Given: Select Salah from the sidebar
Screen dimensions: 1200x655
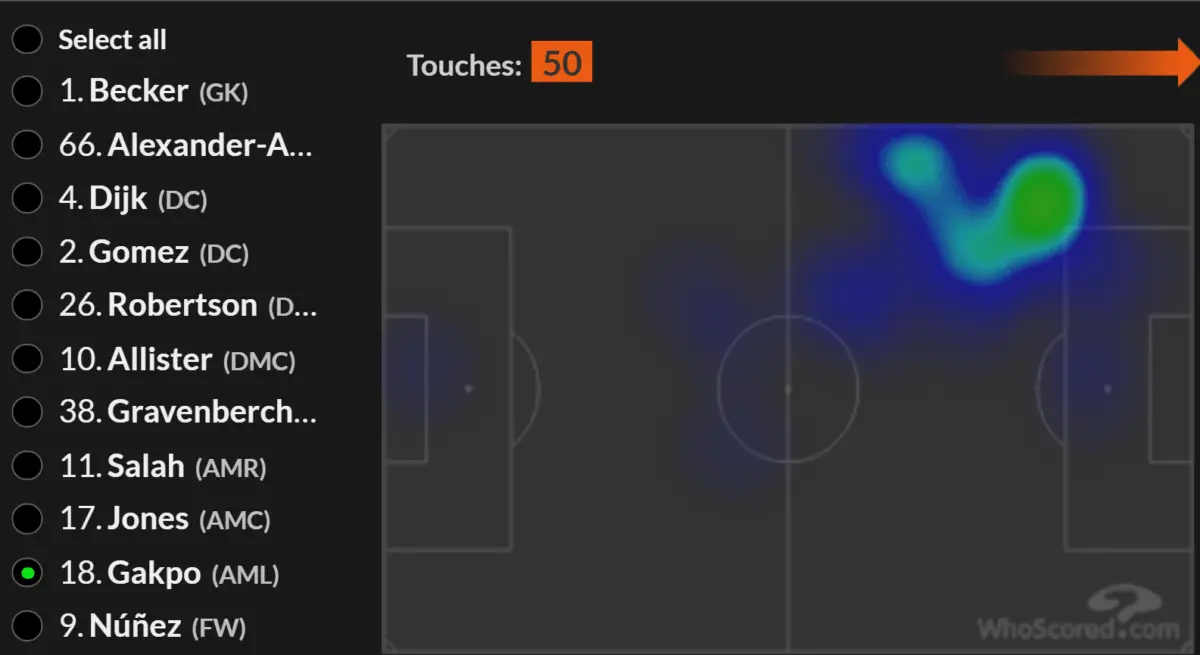Looking at the screenshot, I should [x=27, y=465].
